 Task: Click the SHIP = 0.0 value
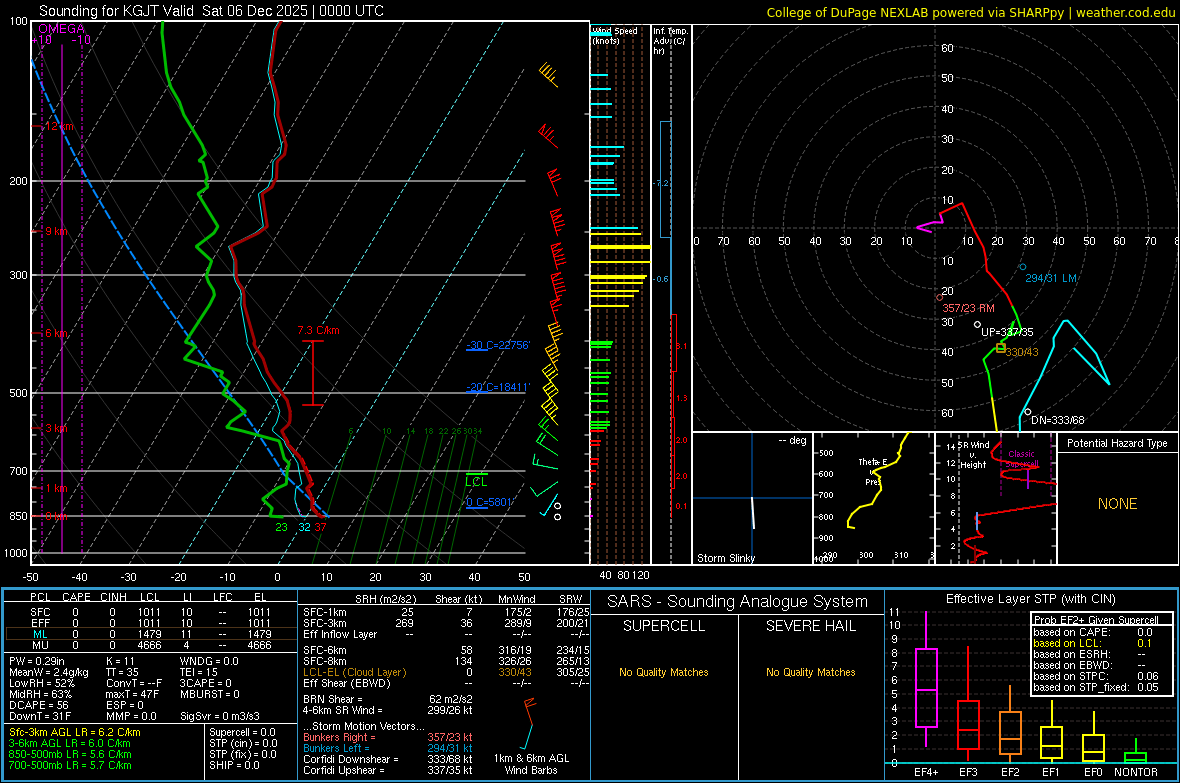234,765
